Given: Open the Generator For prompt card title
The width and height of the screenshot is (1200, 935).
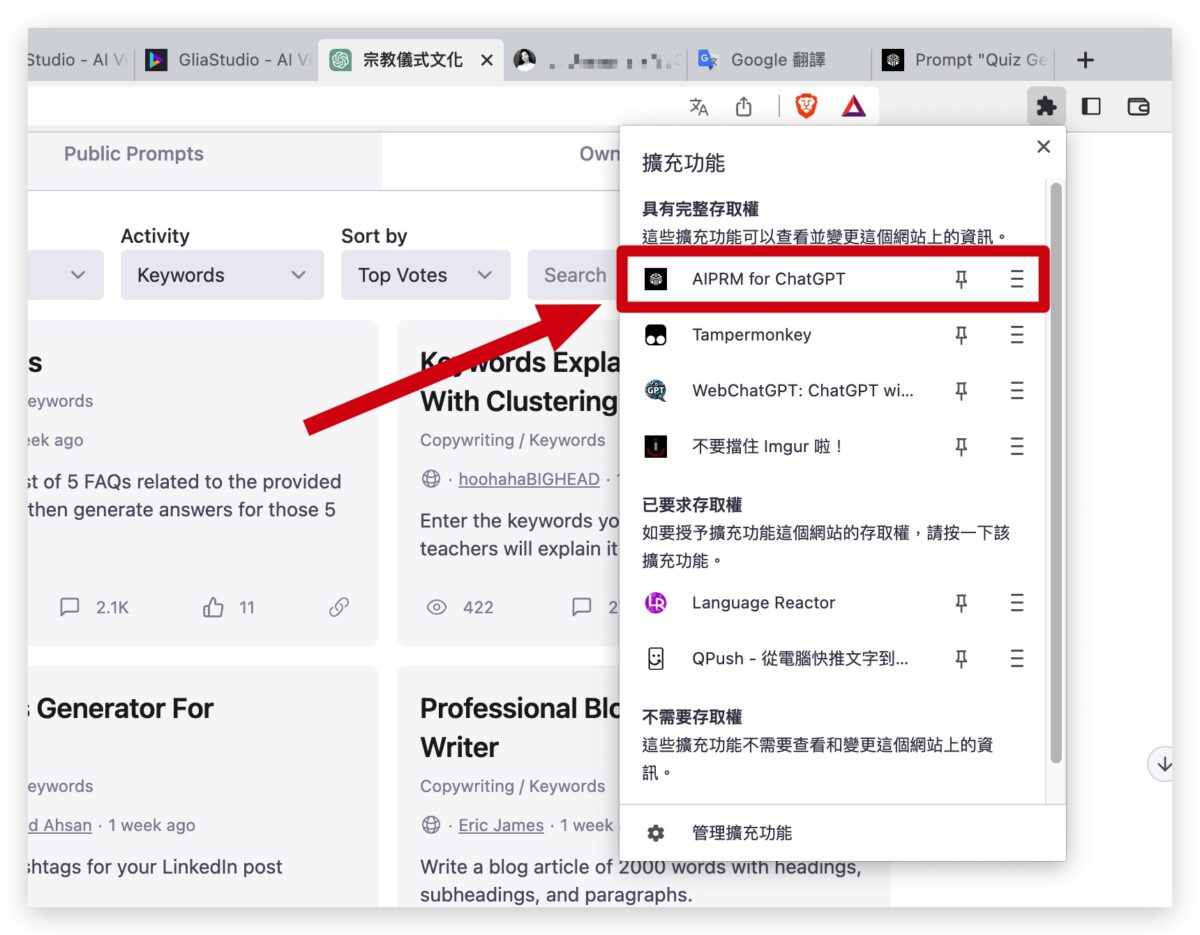Looking at the screenshot, I should 121,708.
